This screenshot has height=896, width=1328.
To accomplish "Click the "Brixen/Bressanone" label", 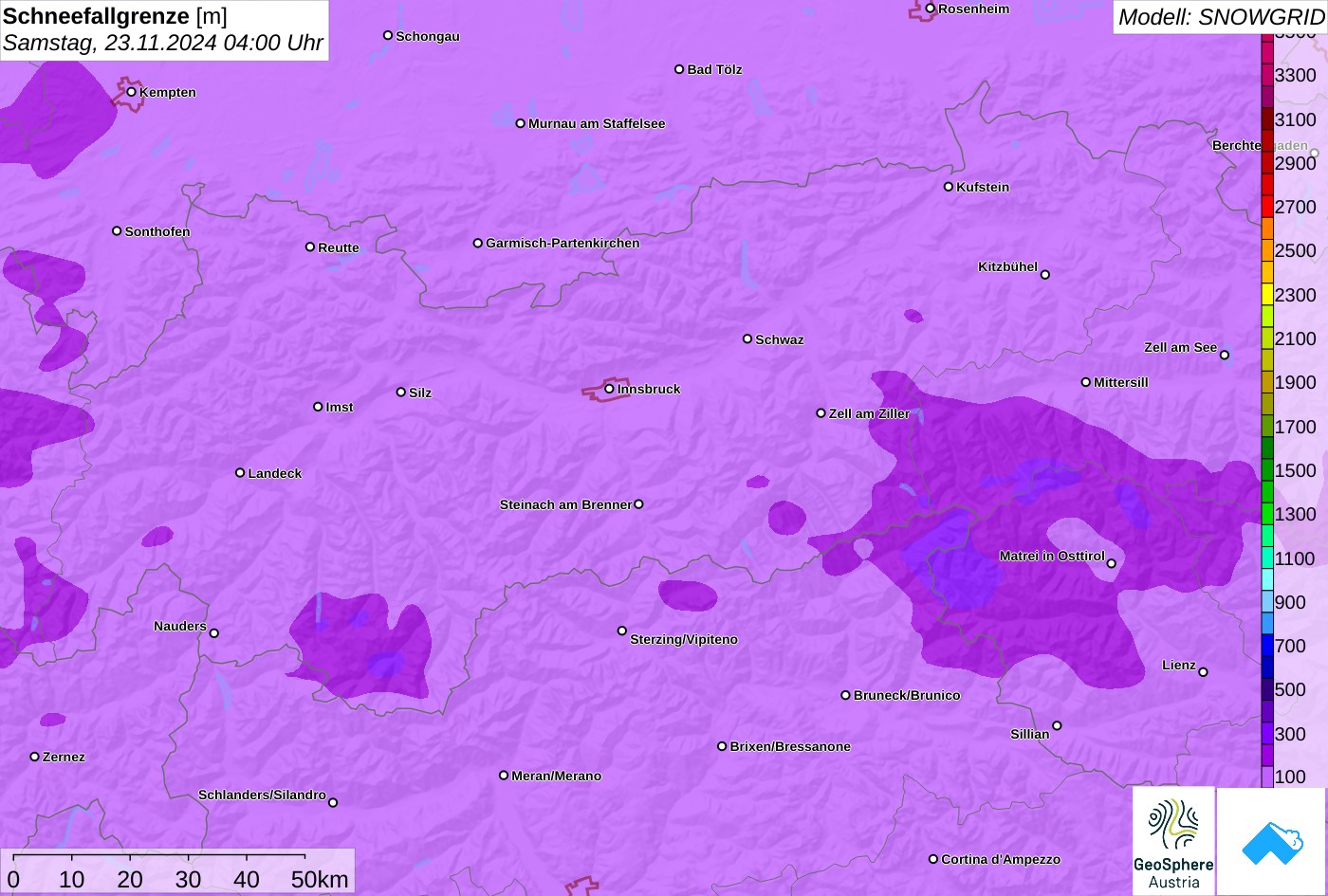I will (x=790, y=747).
